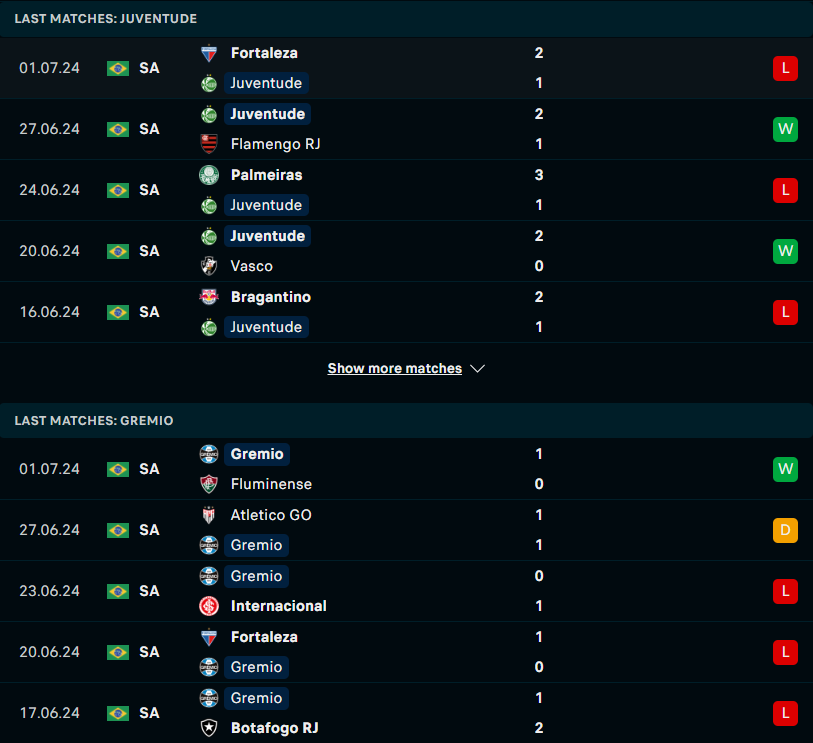Click L result badge for Bragantino match
The height and width of the screenshot is (743, 813).
(785, 312)
